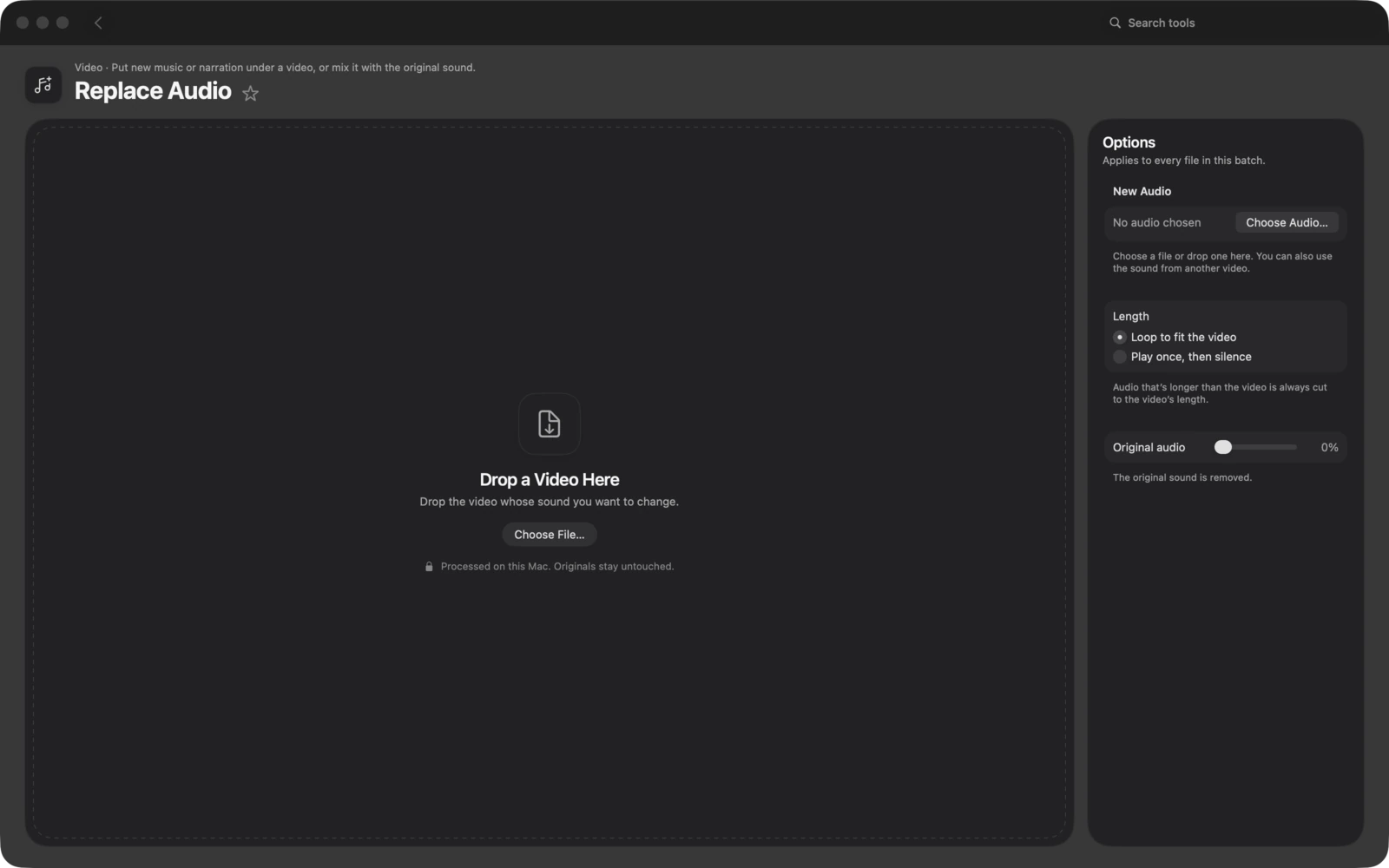Screen dimensions: 1389x868
Task: Click the "Options" panel heading
Action: click(x=1129, y=142)
